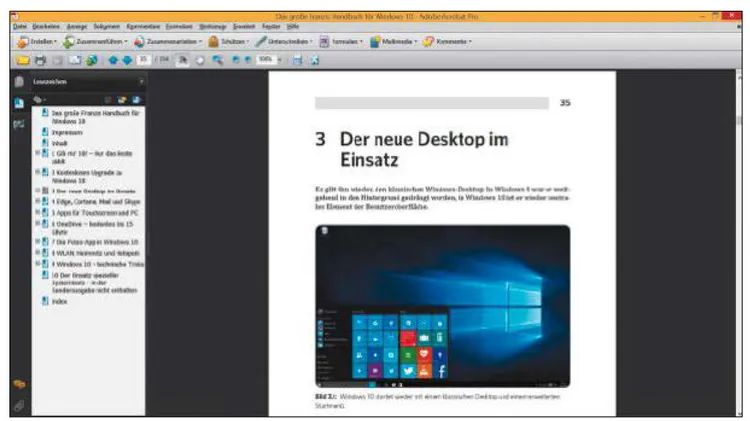This screenshot has width=750, height=421.
Task: Select the 'Inhalt' bookmark
Action: [x=60, y=143]
